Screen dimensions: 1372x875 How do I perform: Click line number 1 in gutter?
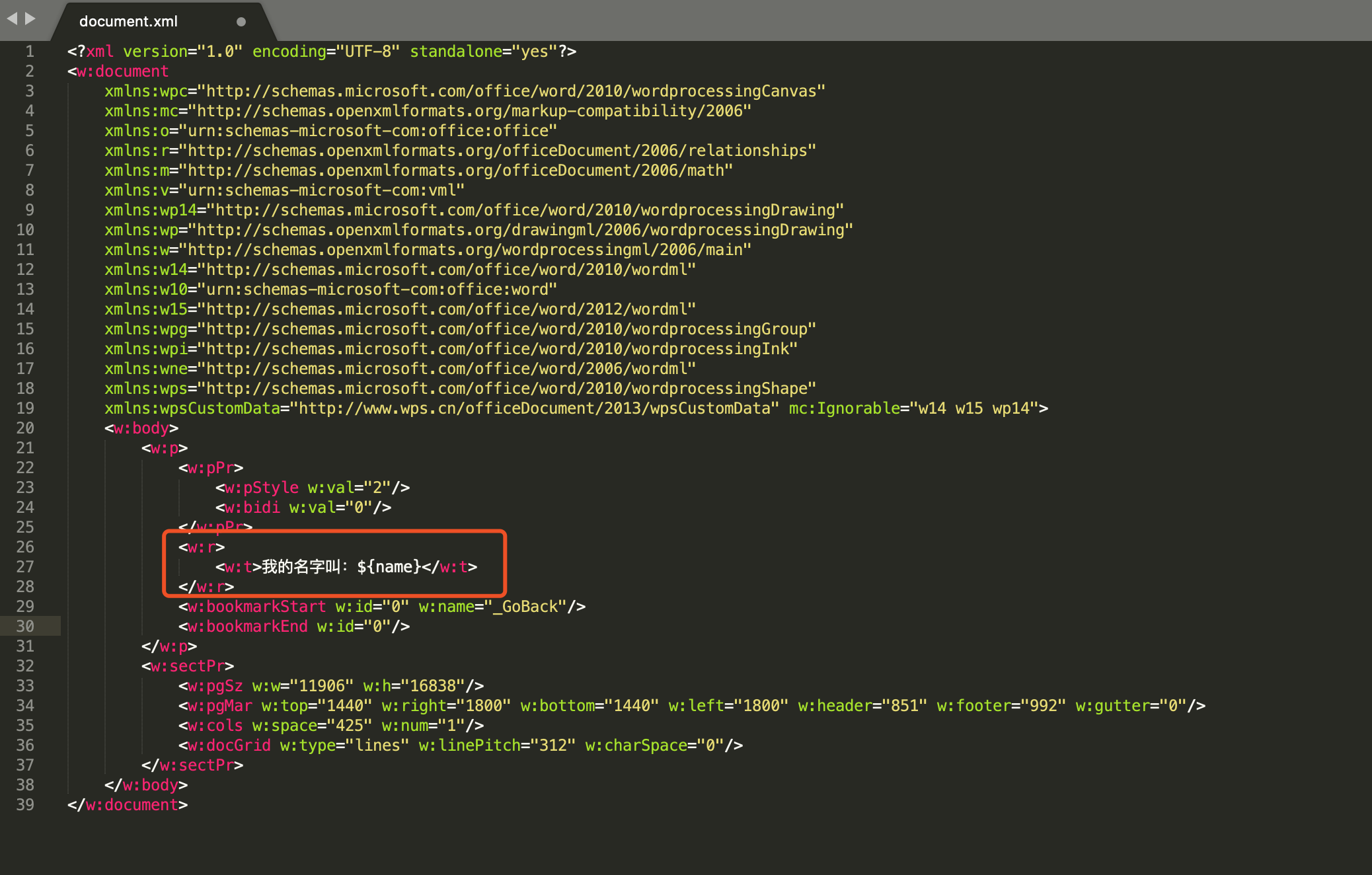30,51
